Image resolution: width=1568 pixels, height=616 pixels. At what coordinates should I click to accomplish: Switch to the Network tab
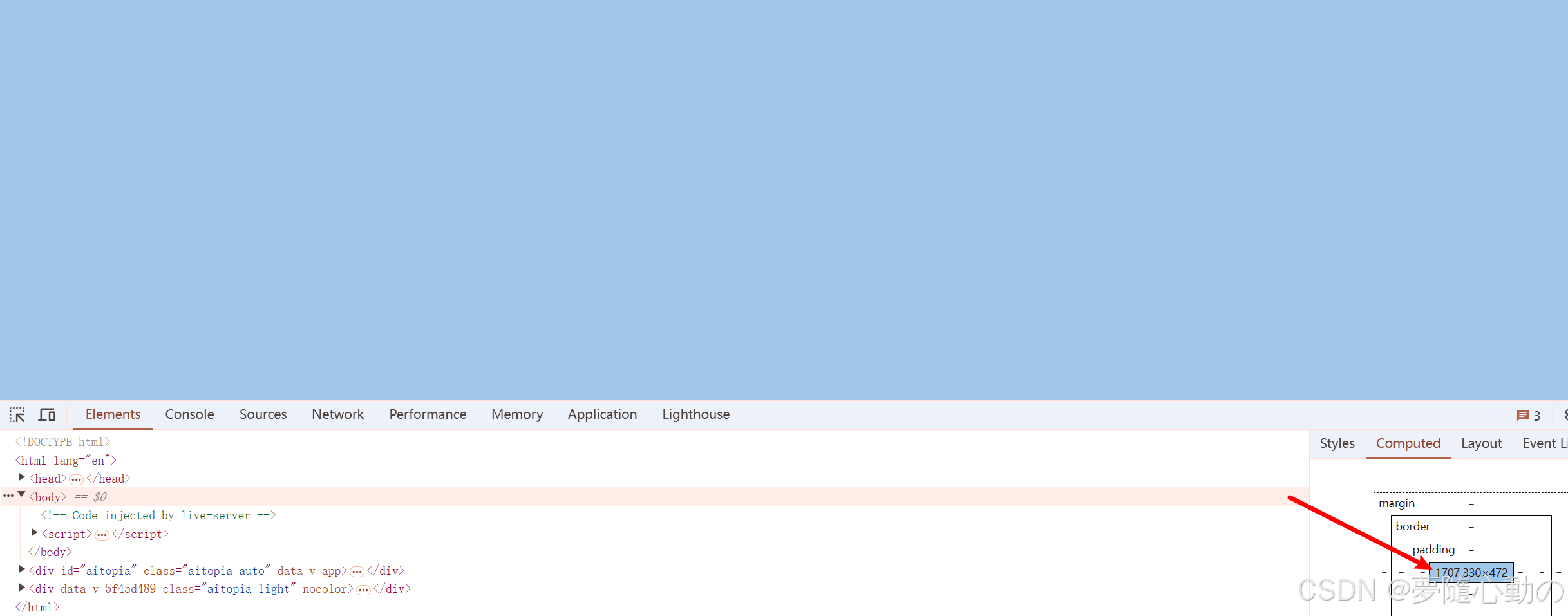point(337,414)
